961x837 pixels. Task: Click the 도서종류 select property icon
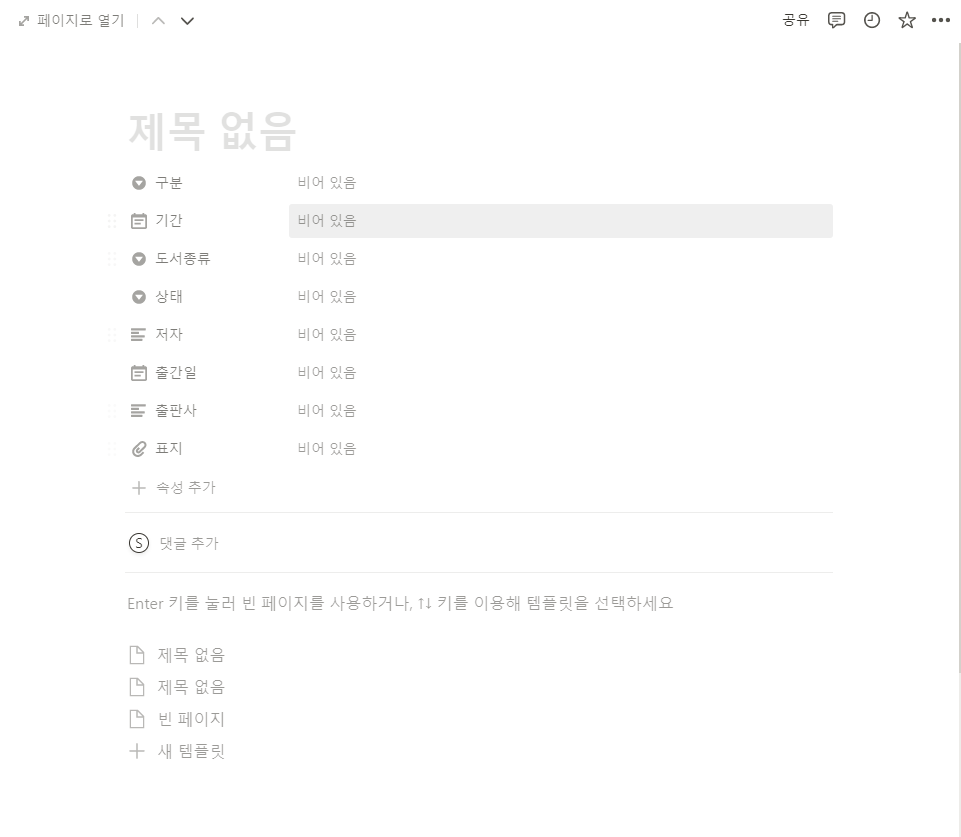pos(139,259)
